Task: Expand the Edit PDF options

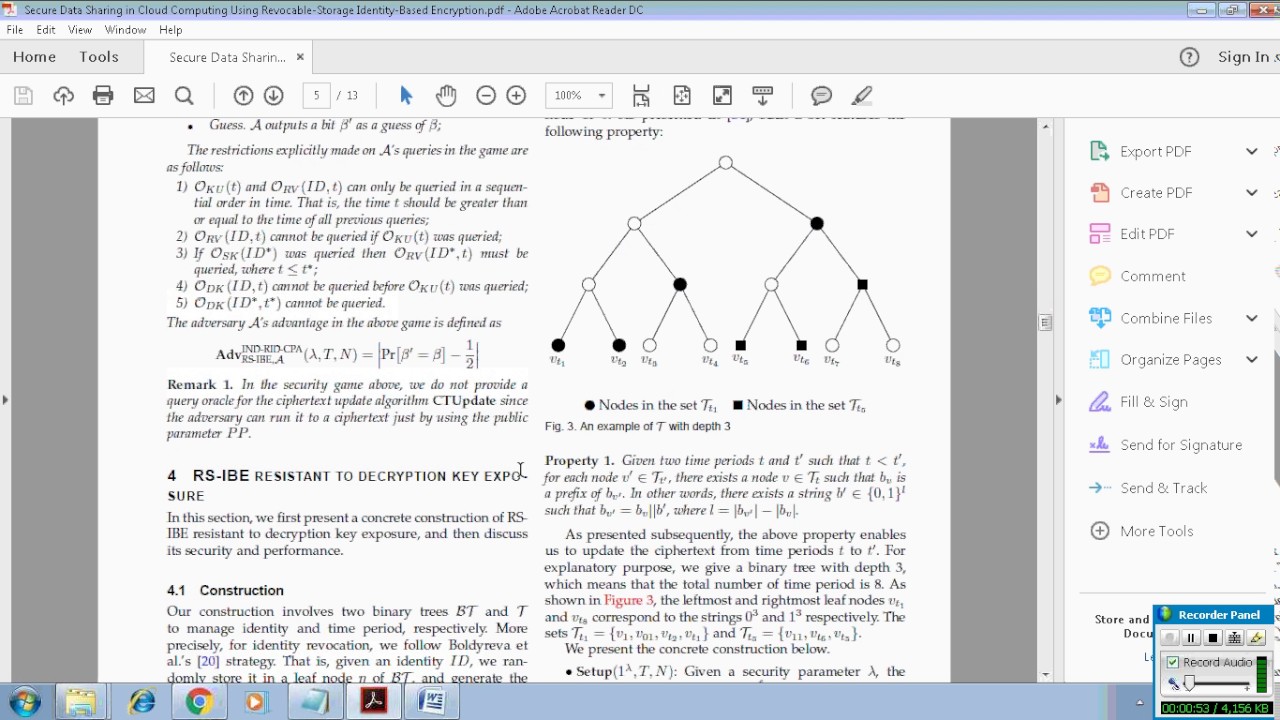Action: coord(1251,234)
